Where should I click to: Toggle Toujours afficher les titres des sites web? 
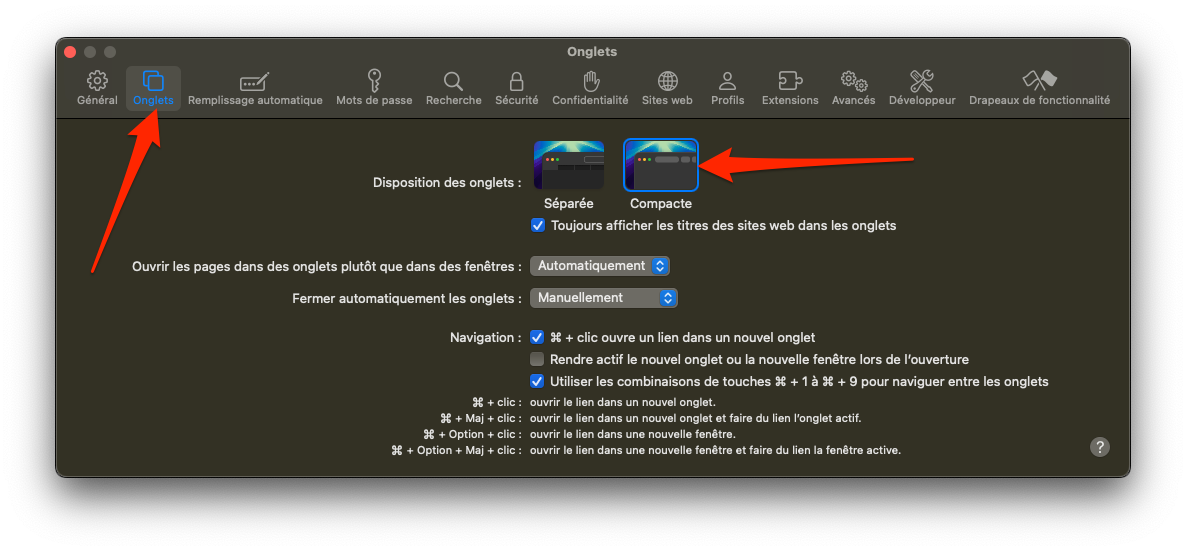538,226
